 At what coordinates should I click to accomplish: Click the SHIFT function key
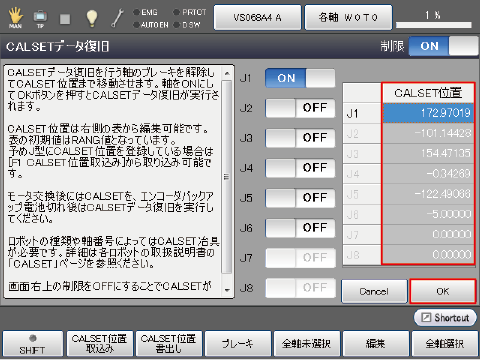[x=32, y=344]
